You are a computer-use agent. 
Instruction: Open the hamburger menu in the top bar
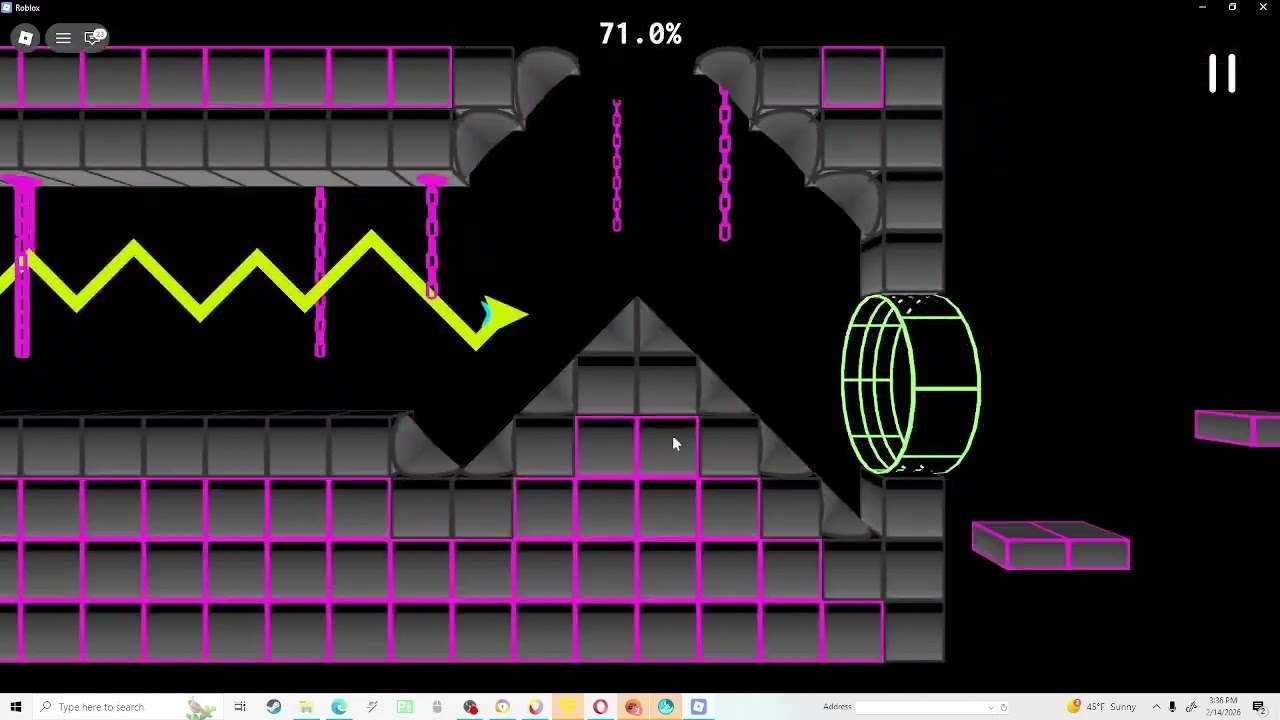click(x=63, y=38)
